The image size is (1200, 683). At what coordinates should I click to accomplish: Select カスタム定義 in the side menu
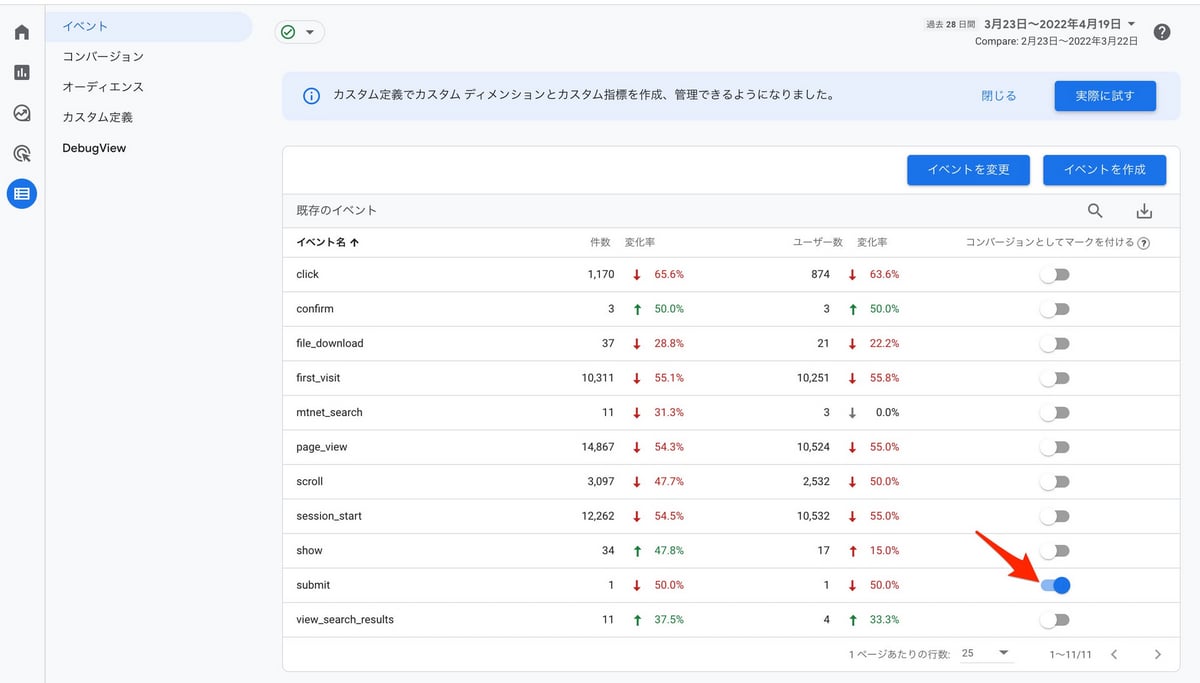pyautogui.click(x=97, y=117)
